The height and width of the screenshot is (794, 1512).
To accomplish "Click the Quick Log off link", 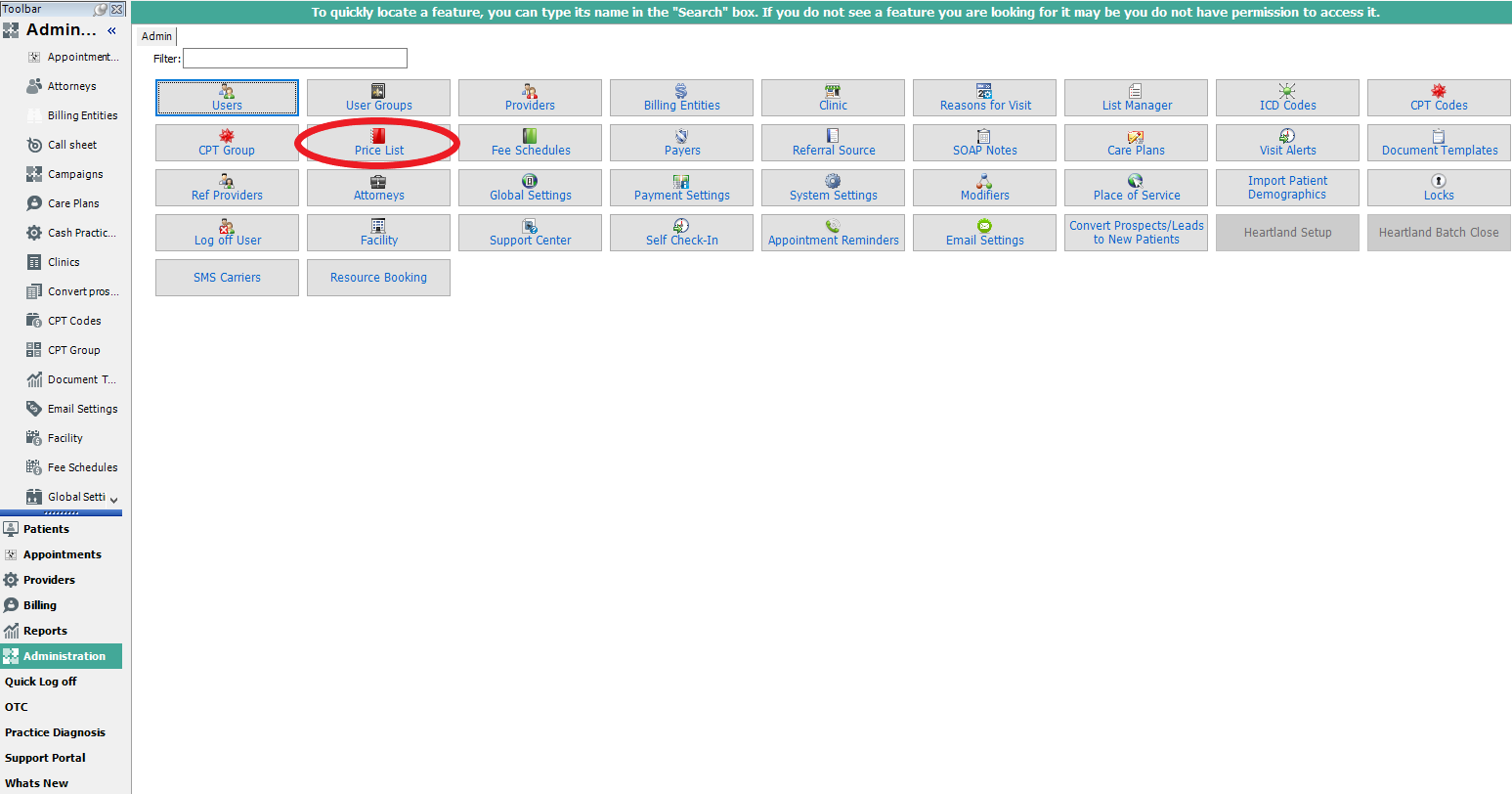I will click(41, 682).
